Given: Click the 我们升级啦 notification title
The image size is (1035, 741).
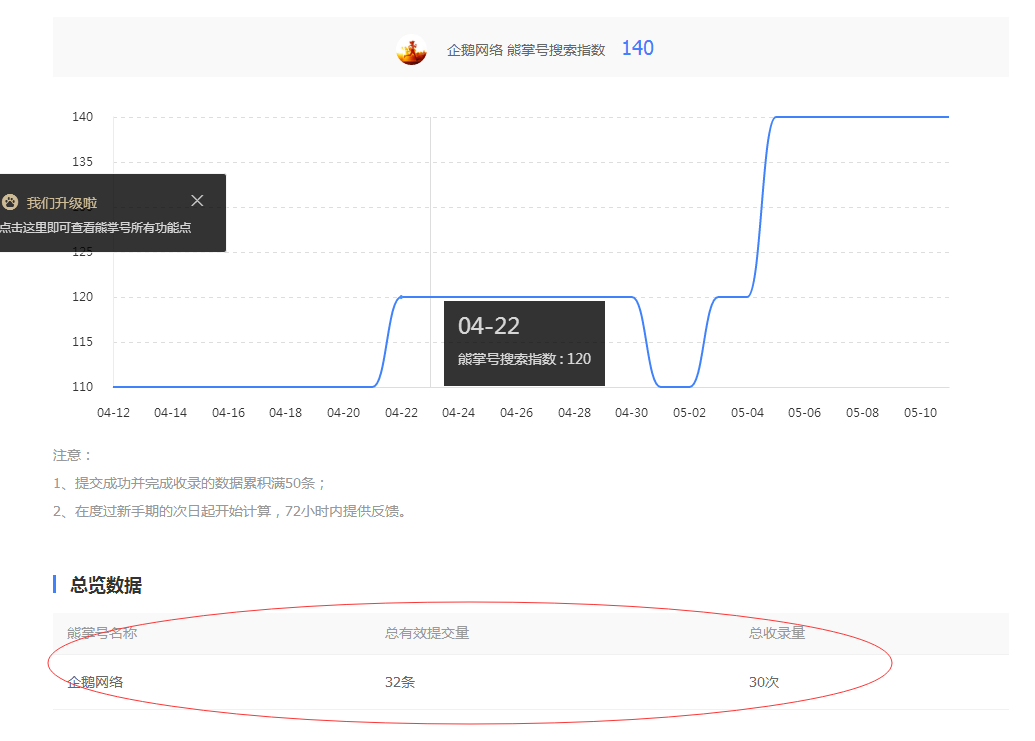Looking at the screenshot, I should pos(62,203).
